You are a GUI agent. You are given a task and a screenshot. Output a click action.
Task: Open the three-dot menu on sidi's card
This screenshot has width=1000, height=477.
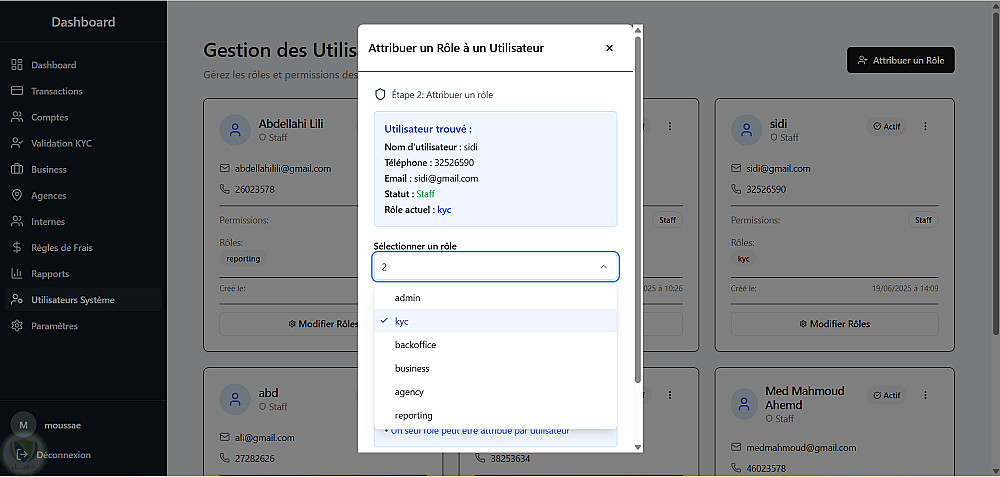925,127
